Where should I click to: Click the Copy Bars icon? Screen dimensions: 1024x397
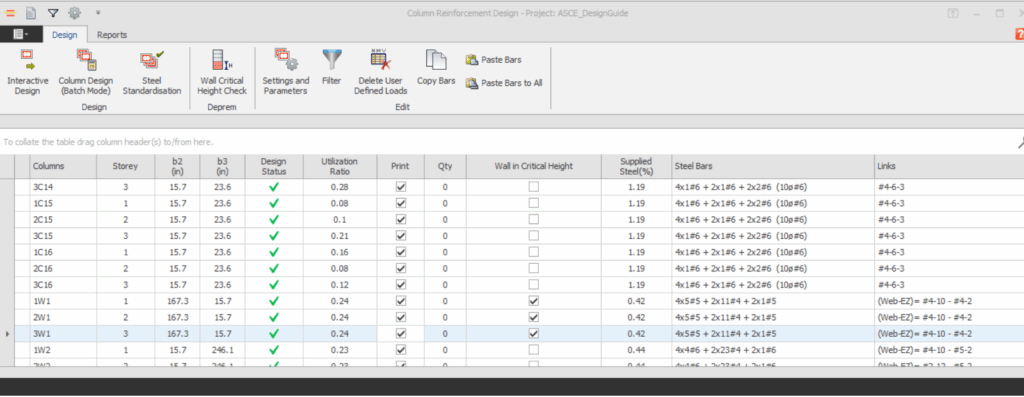point(436,61)
